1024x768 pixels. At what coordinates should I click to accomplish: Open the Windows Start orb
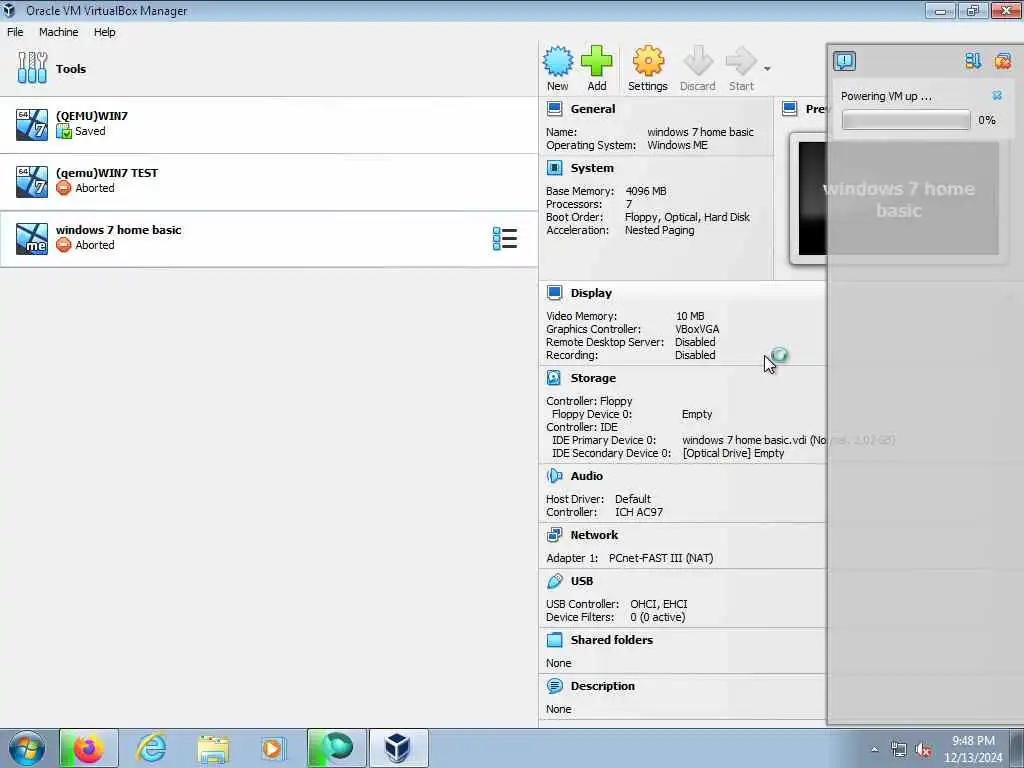click(27, 748)
